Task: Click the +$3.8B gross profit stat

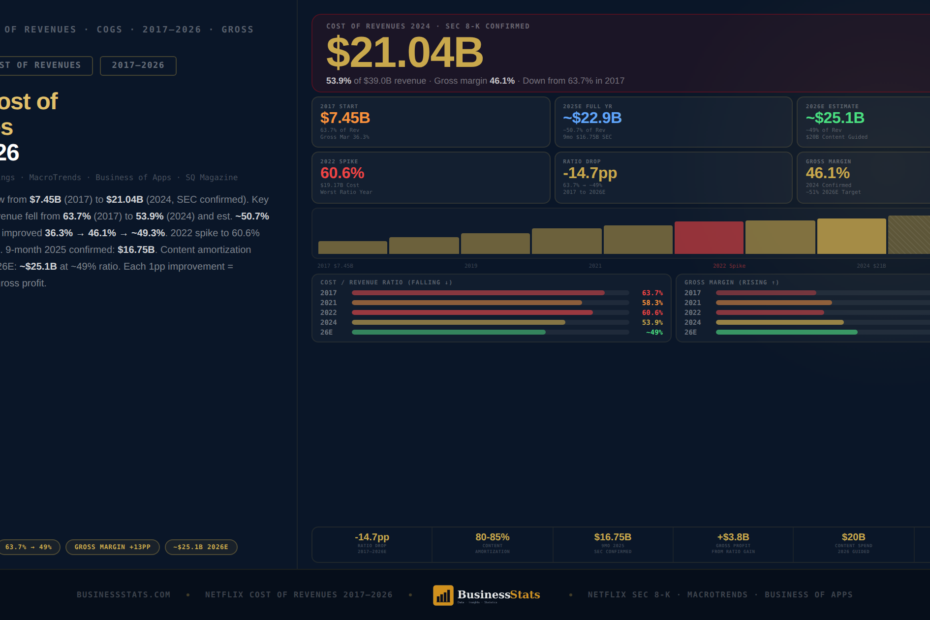Action: [x=733, y=543]
